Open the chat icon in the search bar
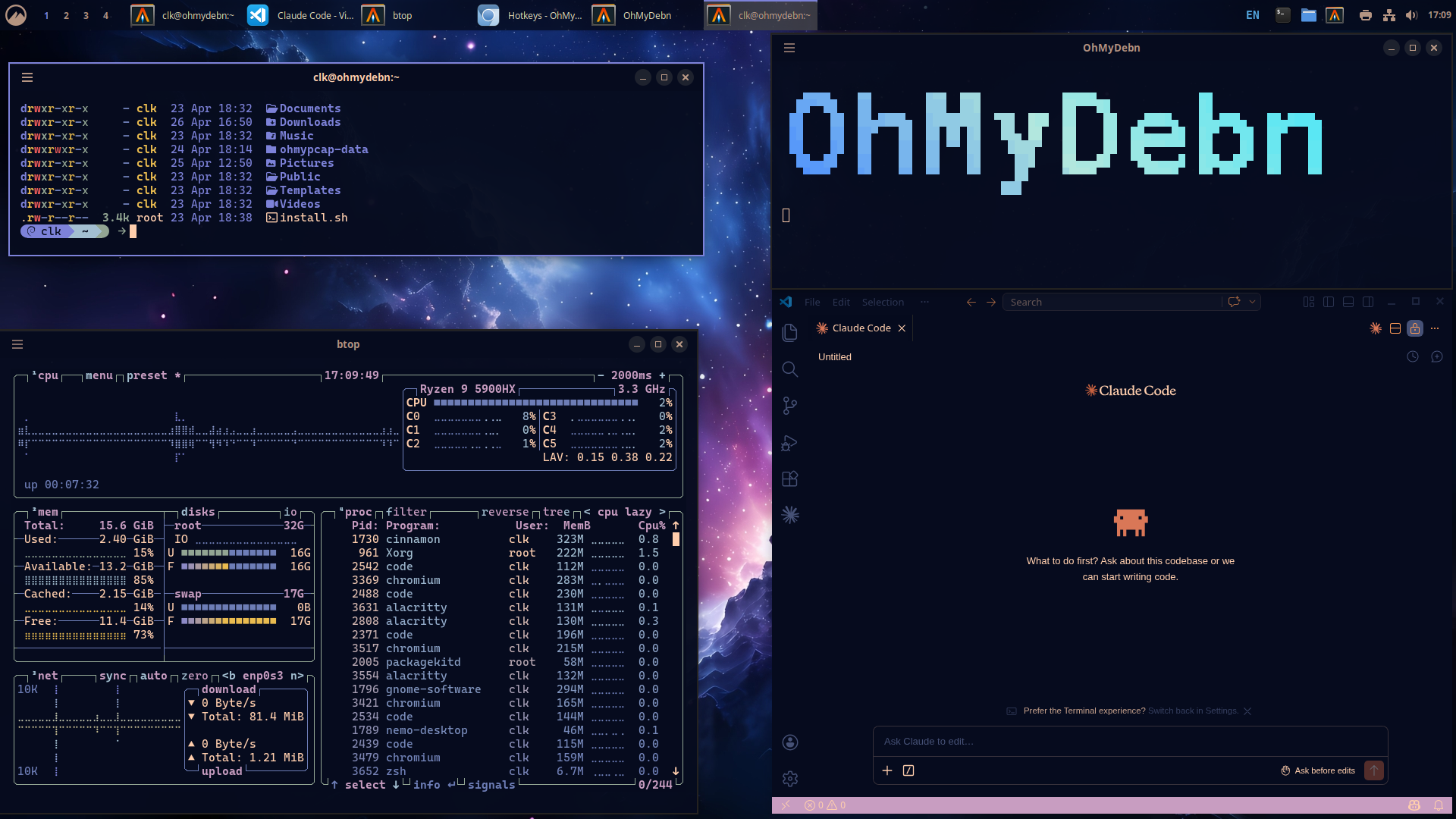Viewport: 1456px width, 819px height. (x=1234, y=302)
